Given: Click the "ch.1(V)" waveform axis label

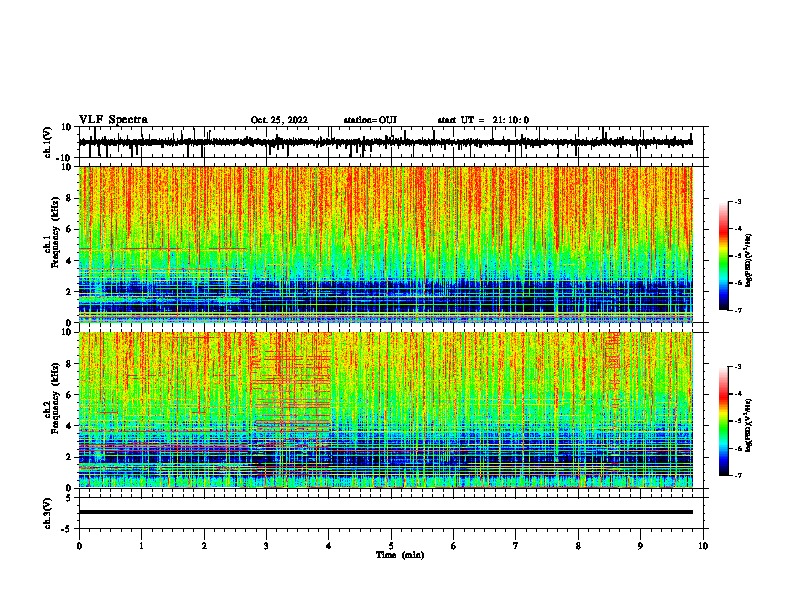Looking at the screenshot, I should pyautogui.click(x=48, y=142).
